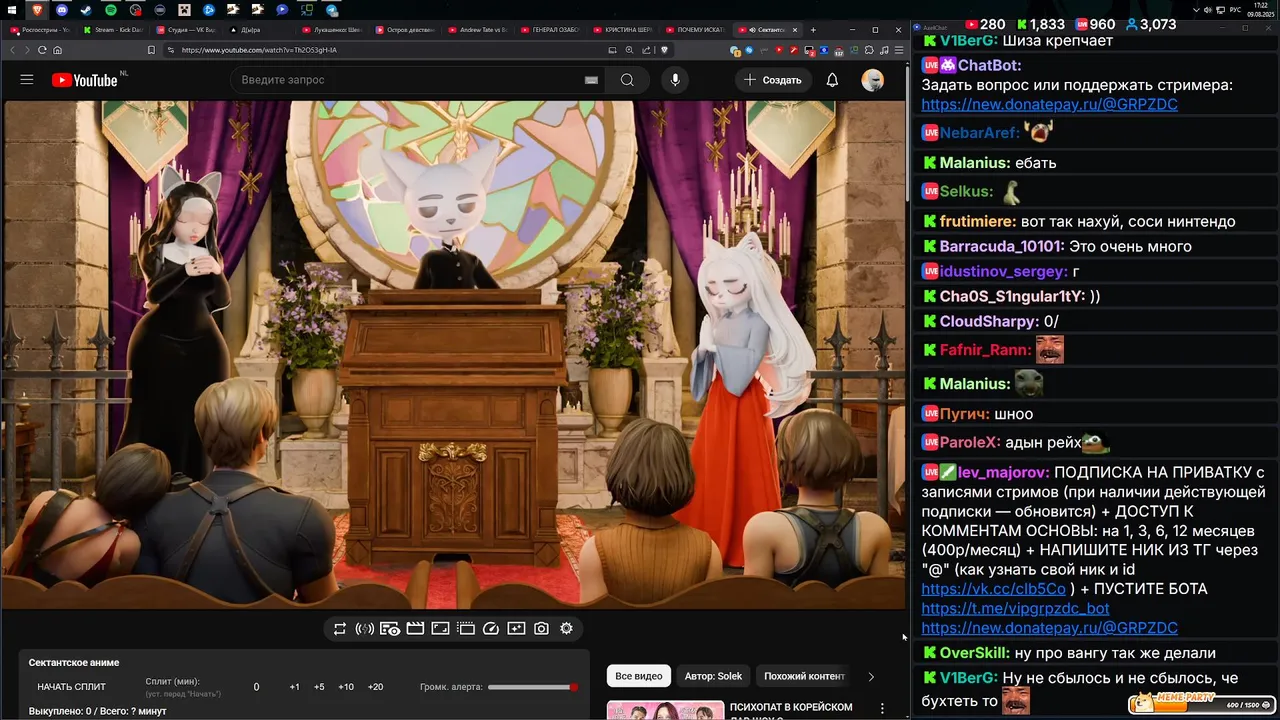Click the "Создать" create button

(x=773, y=80)
